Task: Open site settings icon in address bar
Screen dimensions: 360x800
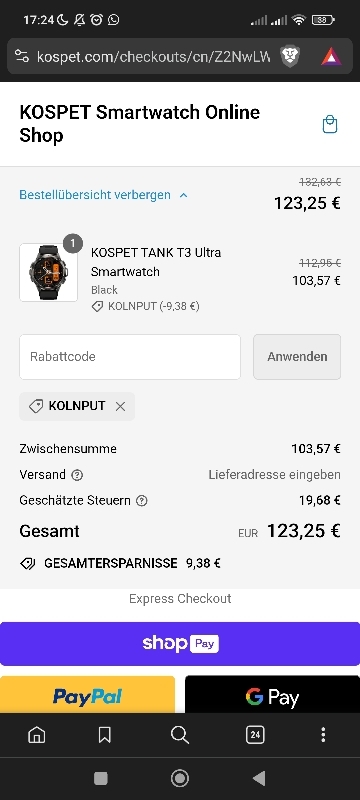Action: coord(22,56)
